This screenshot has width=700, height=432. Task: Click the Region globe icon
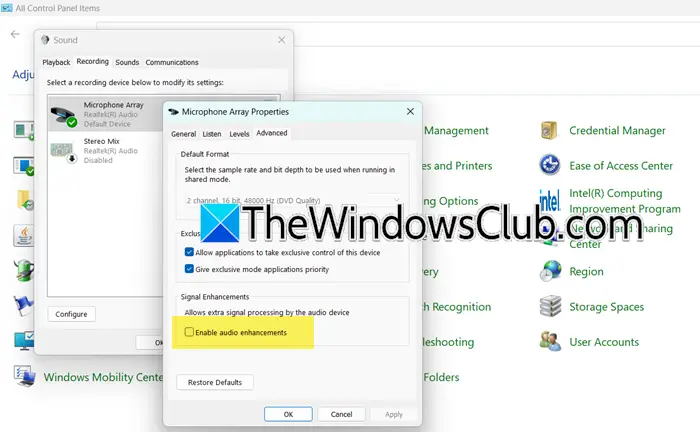tap(550, 271)
